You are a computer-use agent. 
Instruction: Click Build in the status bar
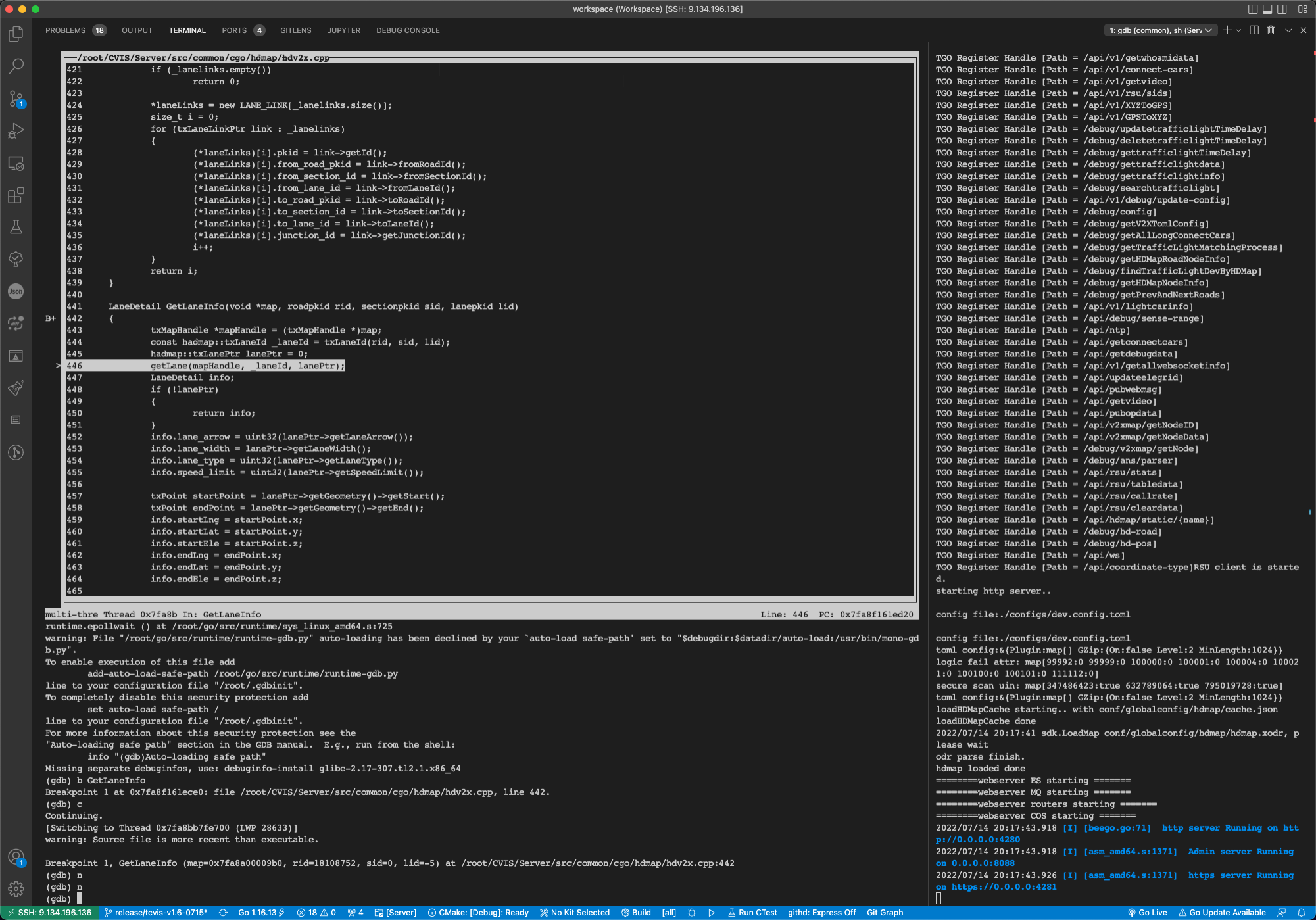coord(636,913)
